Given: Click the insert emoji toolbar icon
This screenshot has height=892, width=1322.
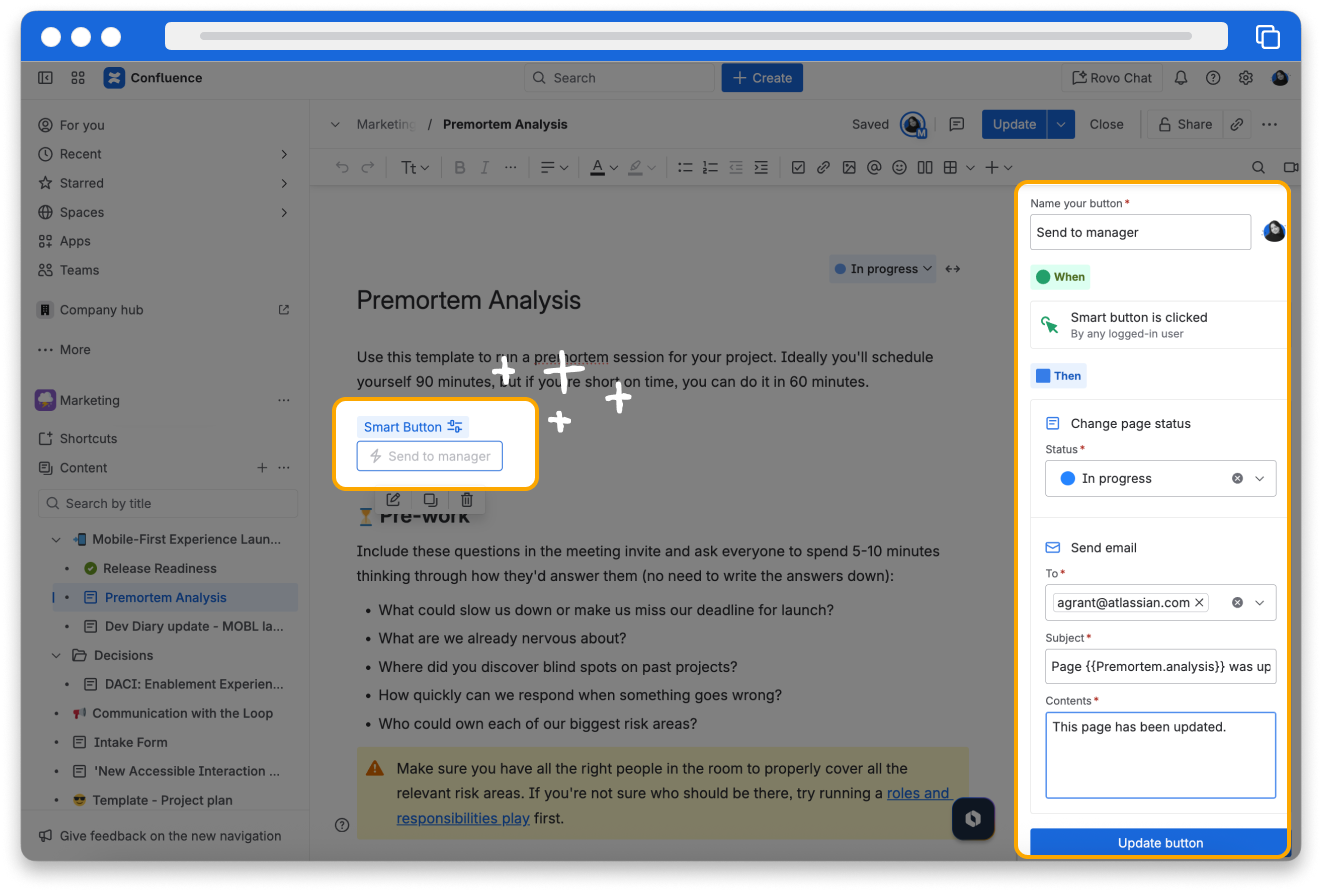Looking at the screenshot, I should (x=899, y=168).
